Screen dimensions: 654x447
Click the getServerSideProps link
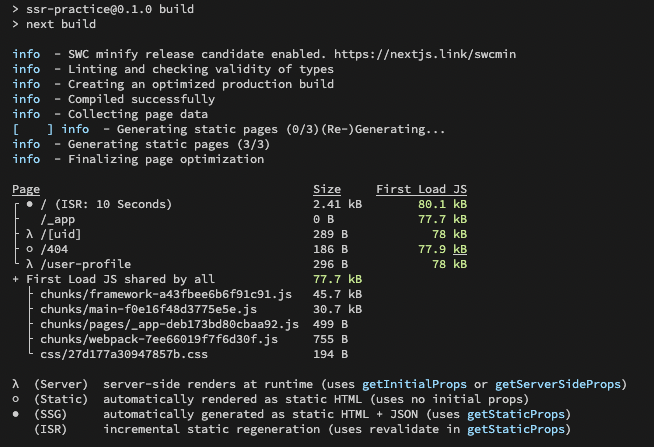(x=558, y=384)
